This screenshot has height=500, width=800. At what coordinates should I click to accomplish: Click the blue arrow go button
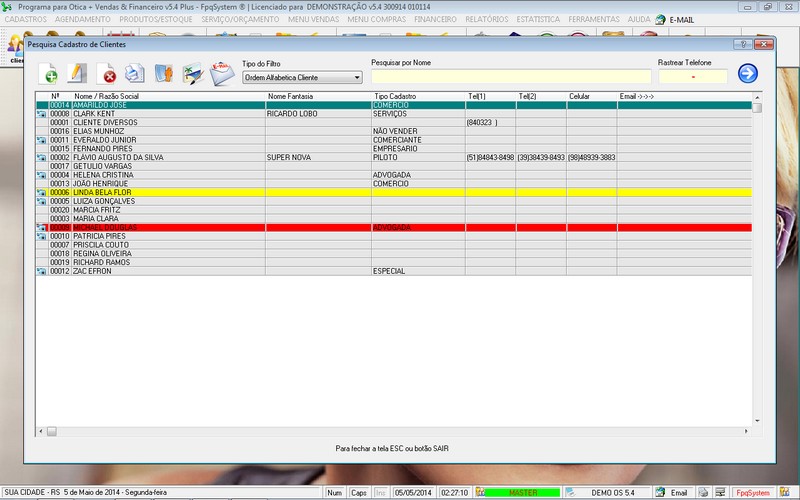pyautogui.click(x=747, y=73)
